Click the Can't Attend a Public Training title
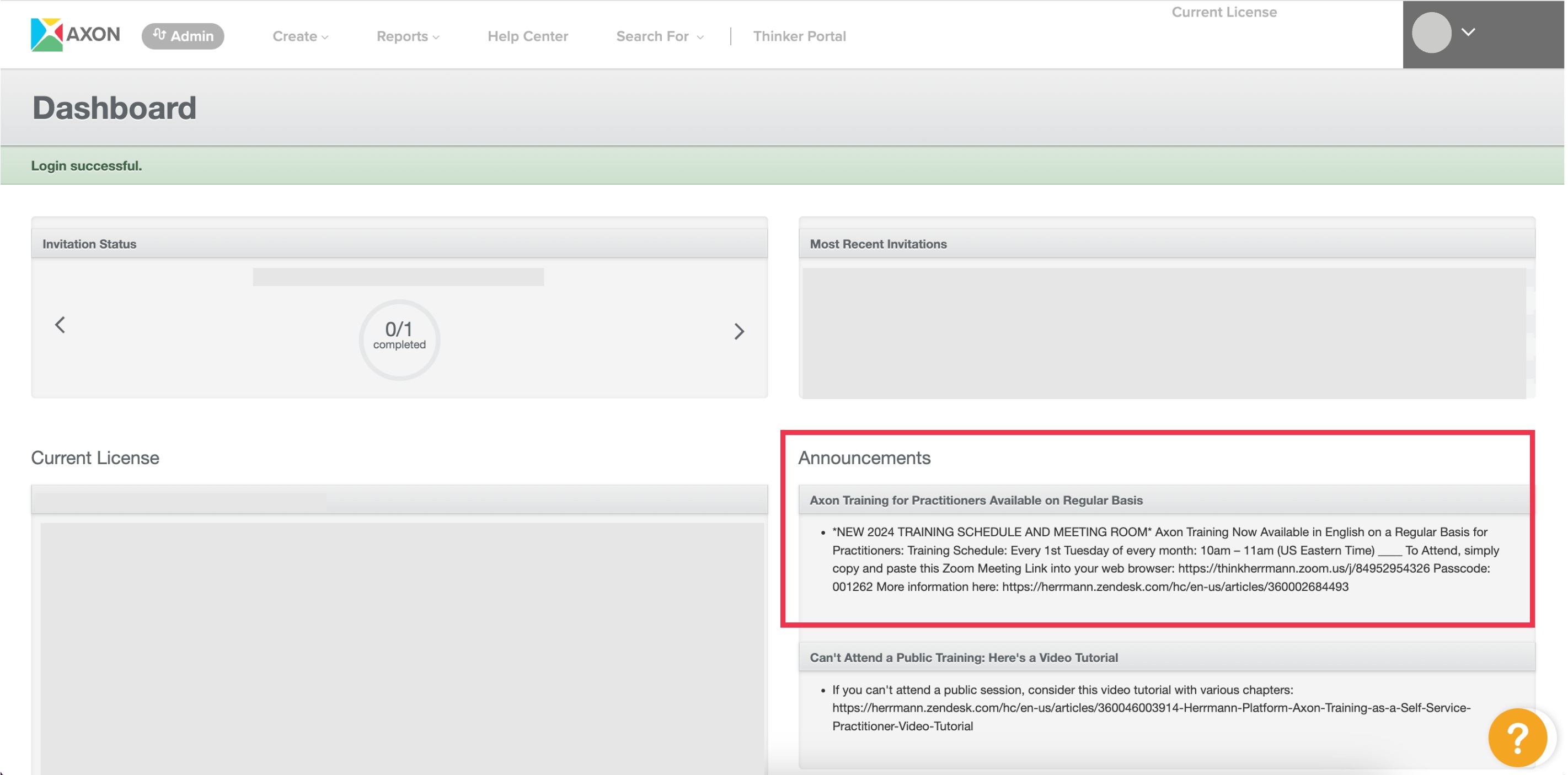The height and width of the screenshot is (775, 1568). click(964, 658)
